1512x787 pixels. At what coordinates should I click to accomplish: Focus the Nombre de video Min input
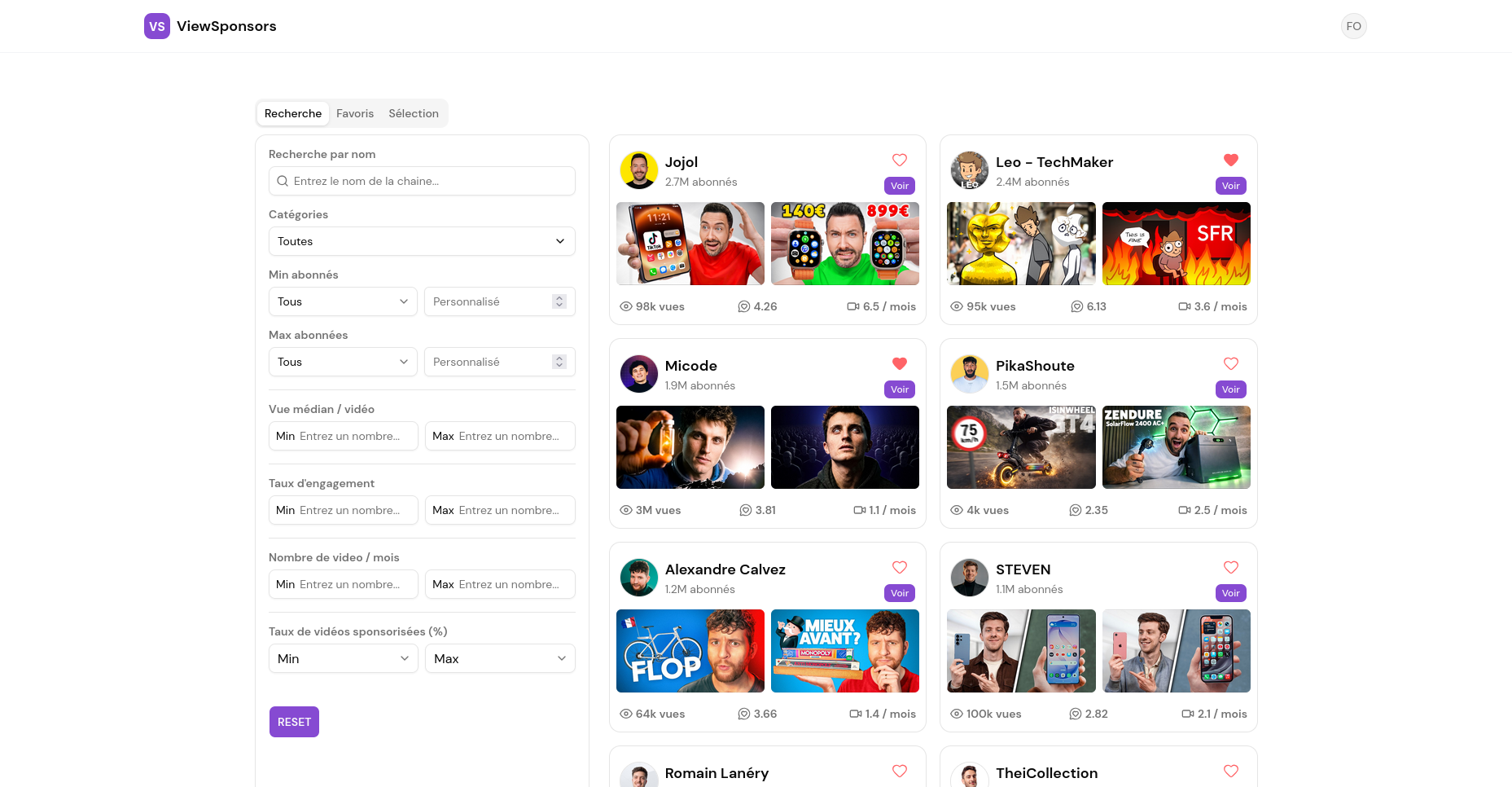pos(343,584)
